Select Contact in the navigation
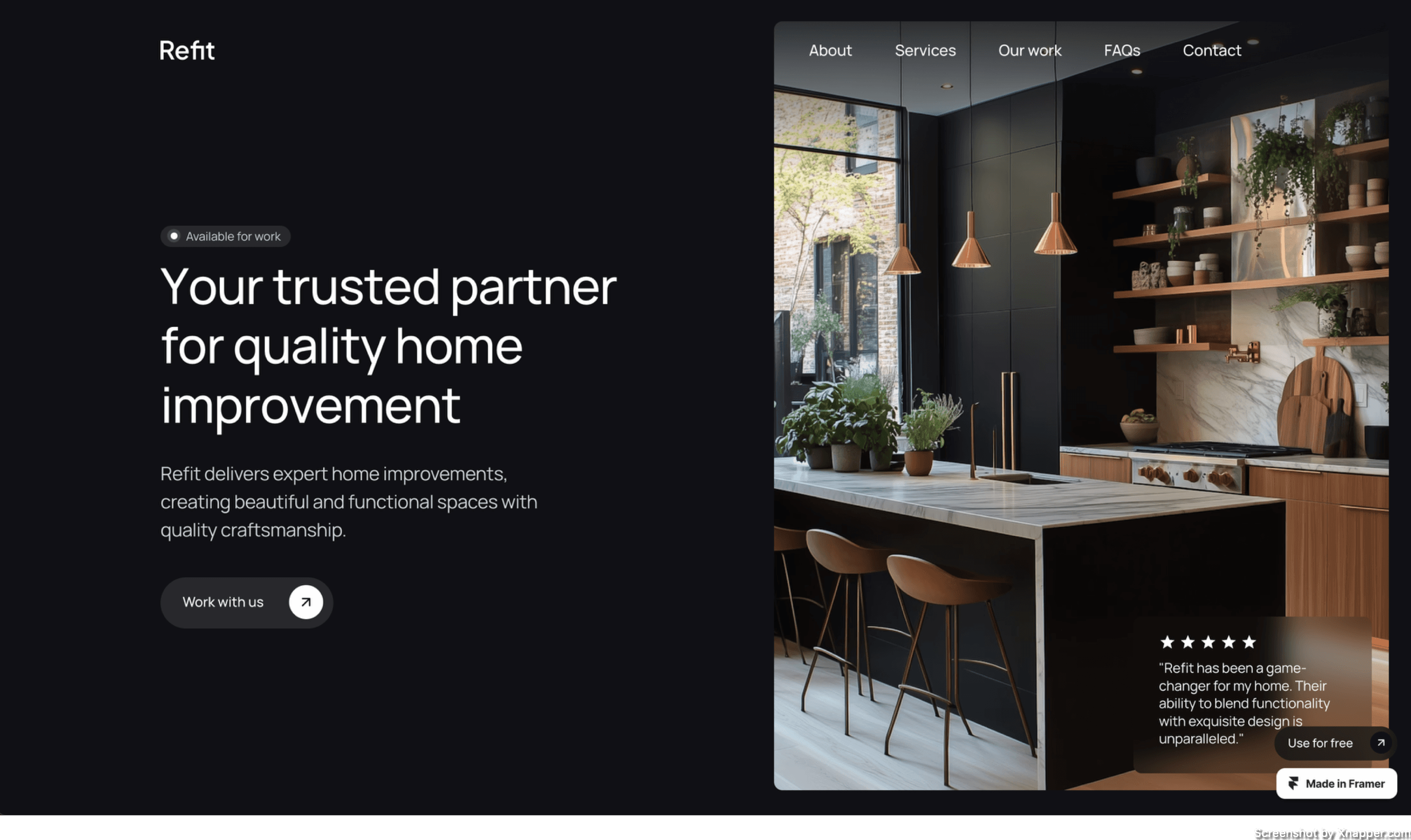The width and height of the screenshot is (1411, 840). [x=1212, y=50]
